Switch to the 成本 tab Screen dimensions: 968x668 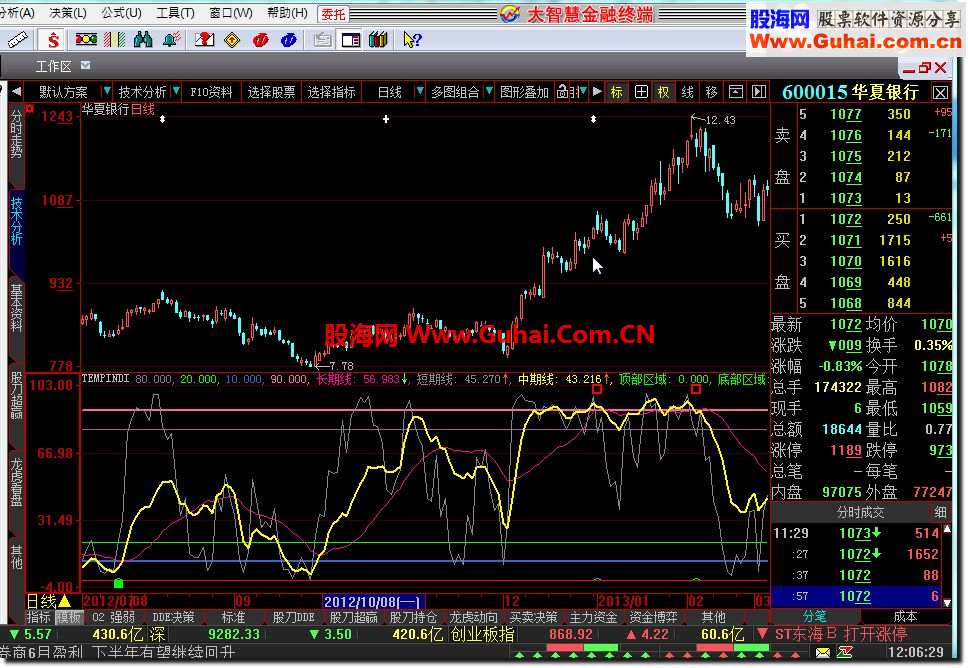[906, 616]
